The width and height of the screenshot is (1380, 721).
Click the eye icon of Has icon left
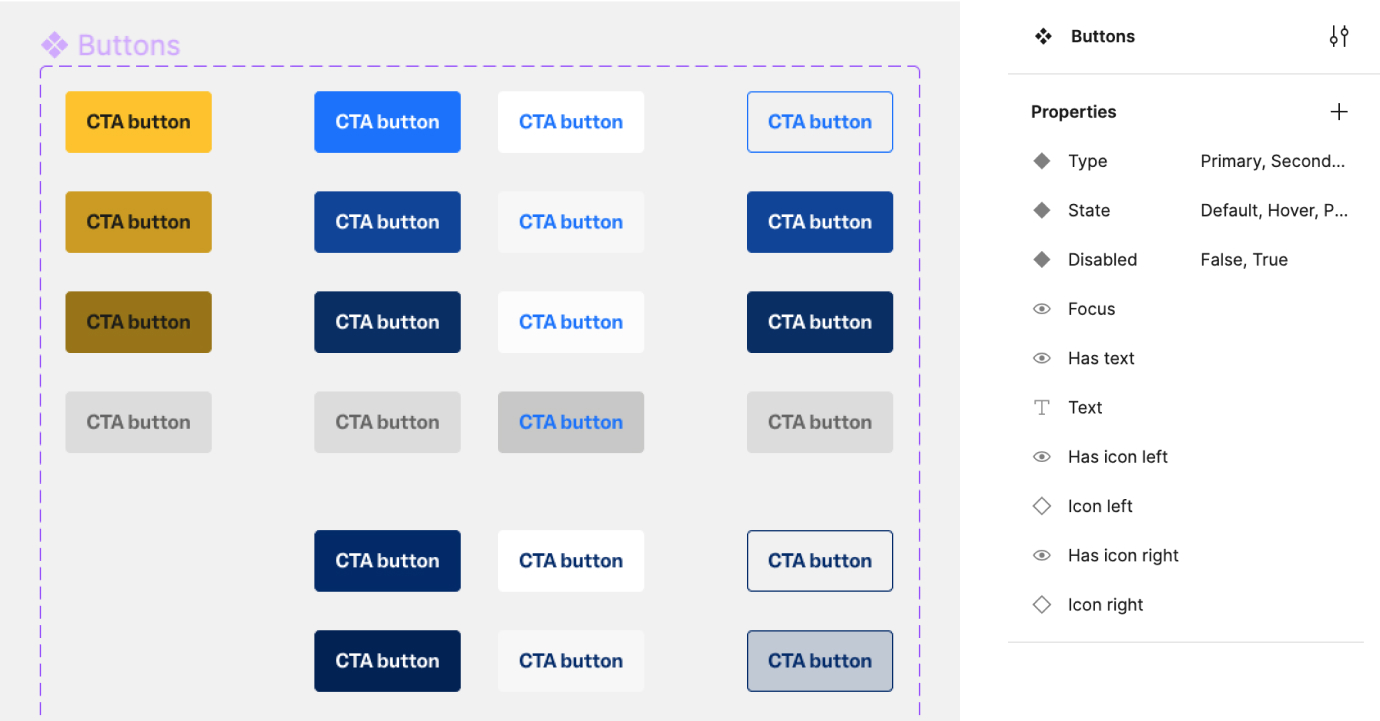coord(1042,457)
